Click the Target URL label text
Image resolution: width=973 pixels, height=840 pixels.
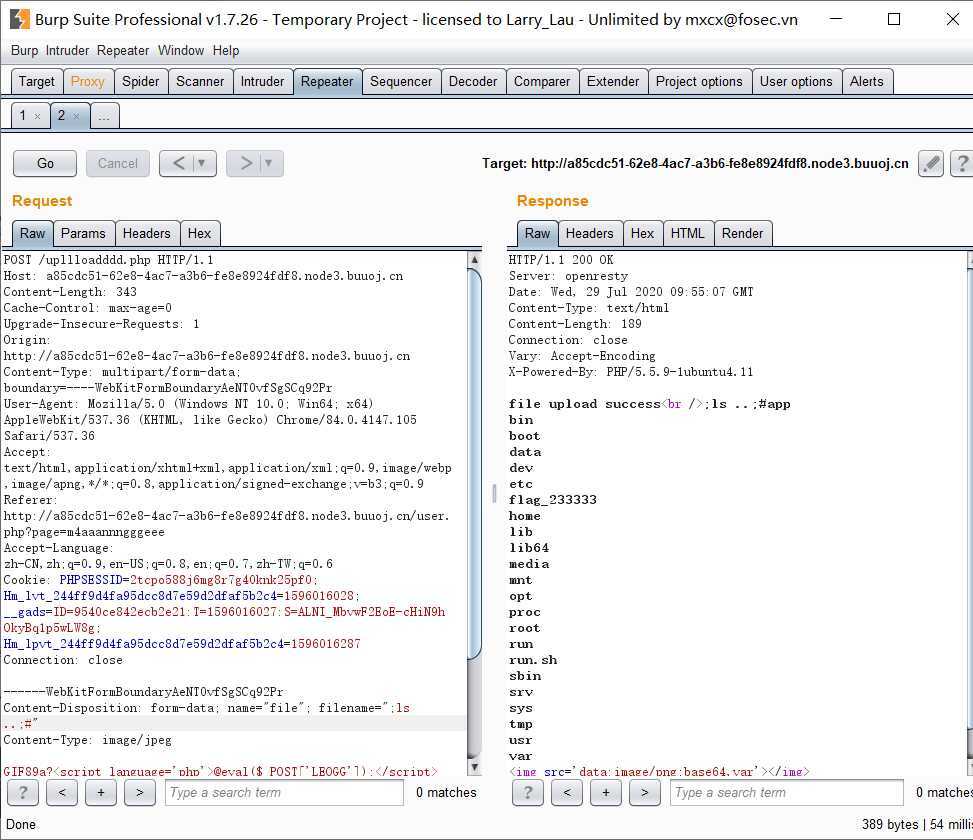[x=695, y=163]
